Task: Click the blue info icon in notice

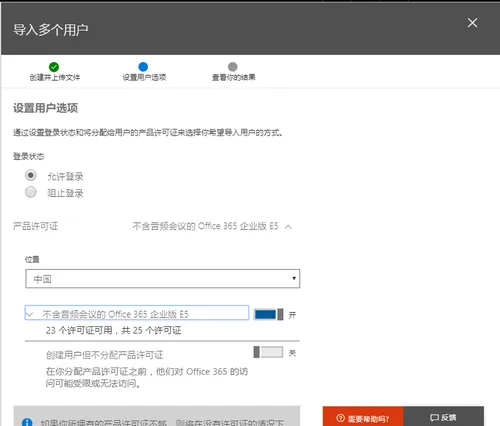Action: [27, 422]
